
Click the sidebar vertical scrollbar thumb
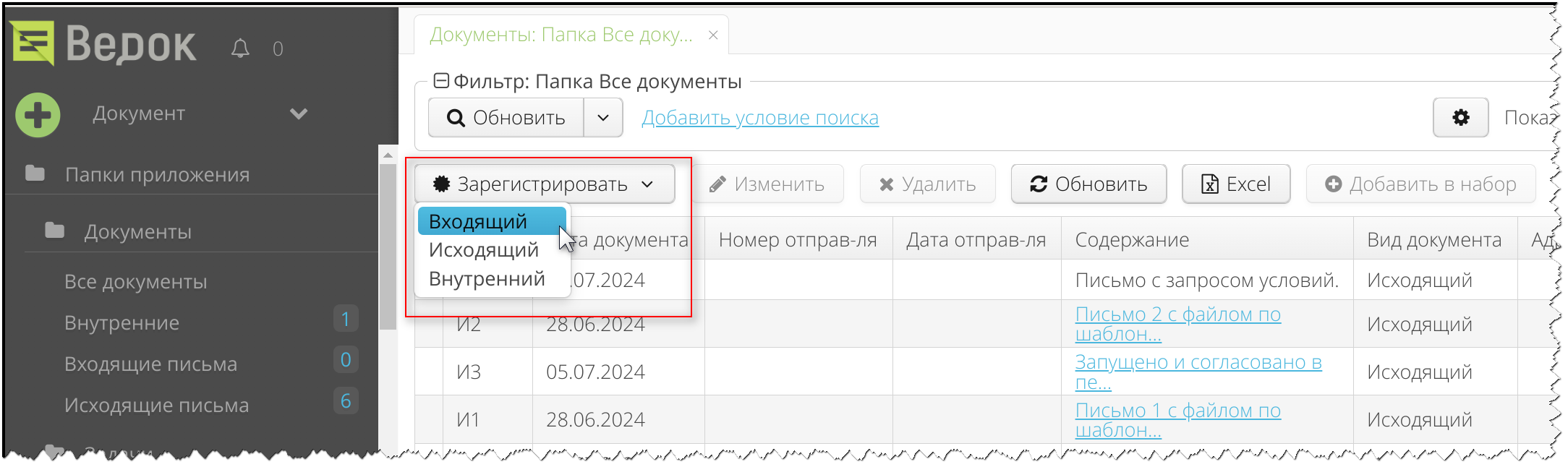[388, 247]
